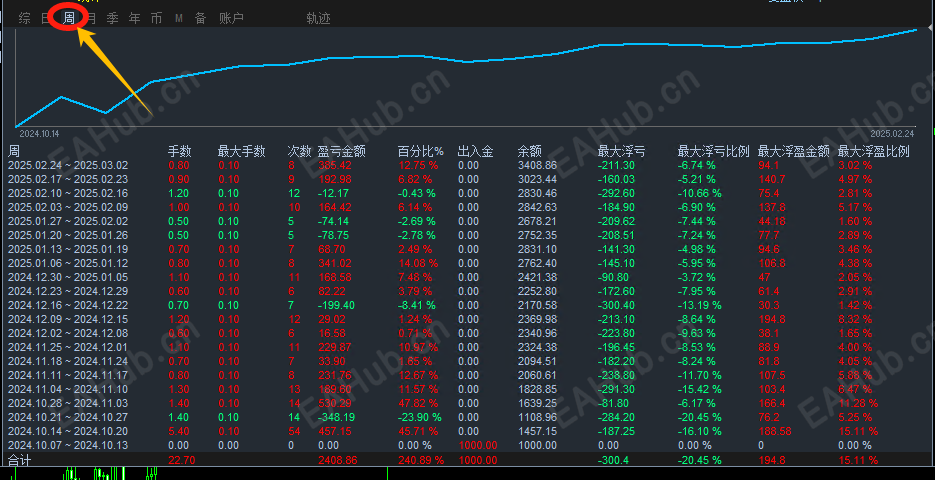Select the M tab
The height and width of the screenshot is (480, 935).
[179, 18]
